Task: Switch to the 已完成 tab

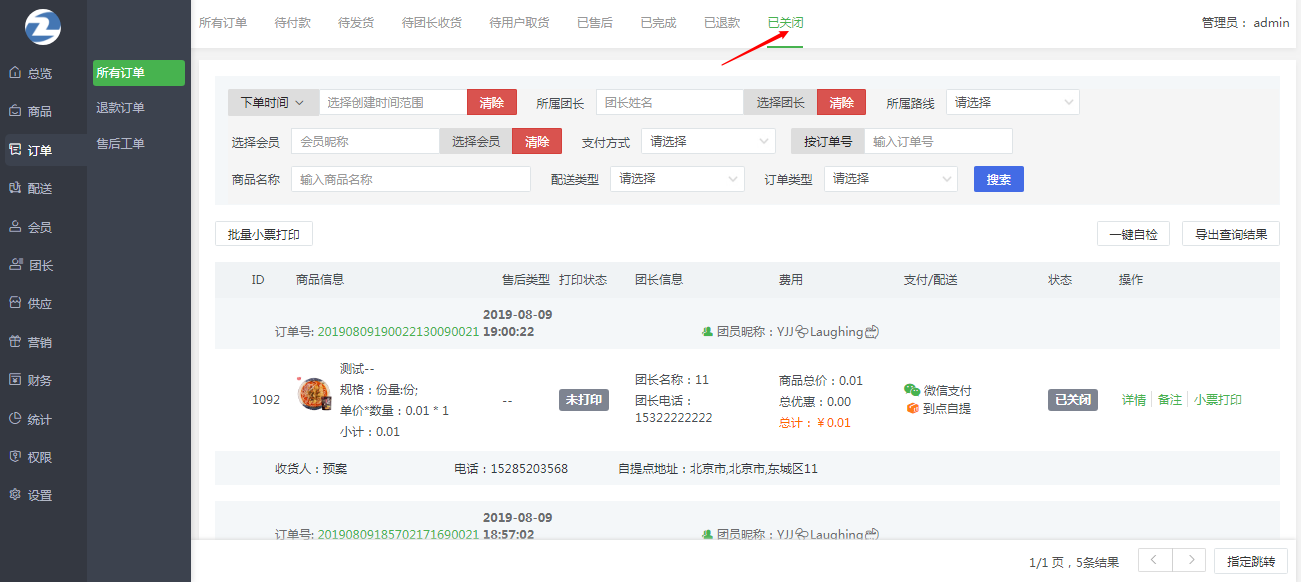Action: coord(659,22)
